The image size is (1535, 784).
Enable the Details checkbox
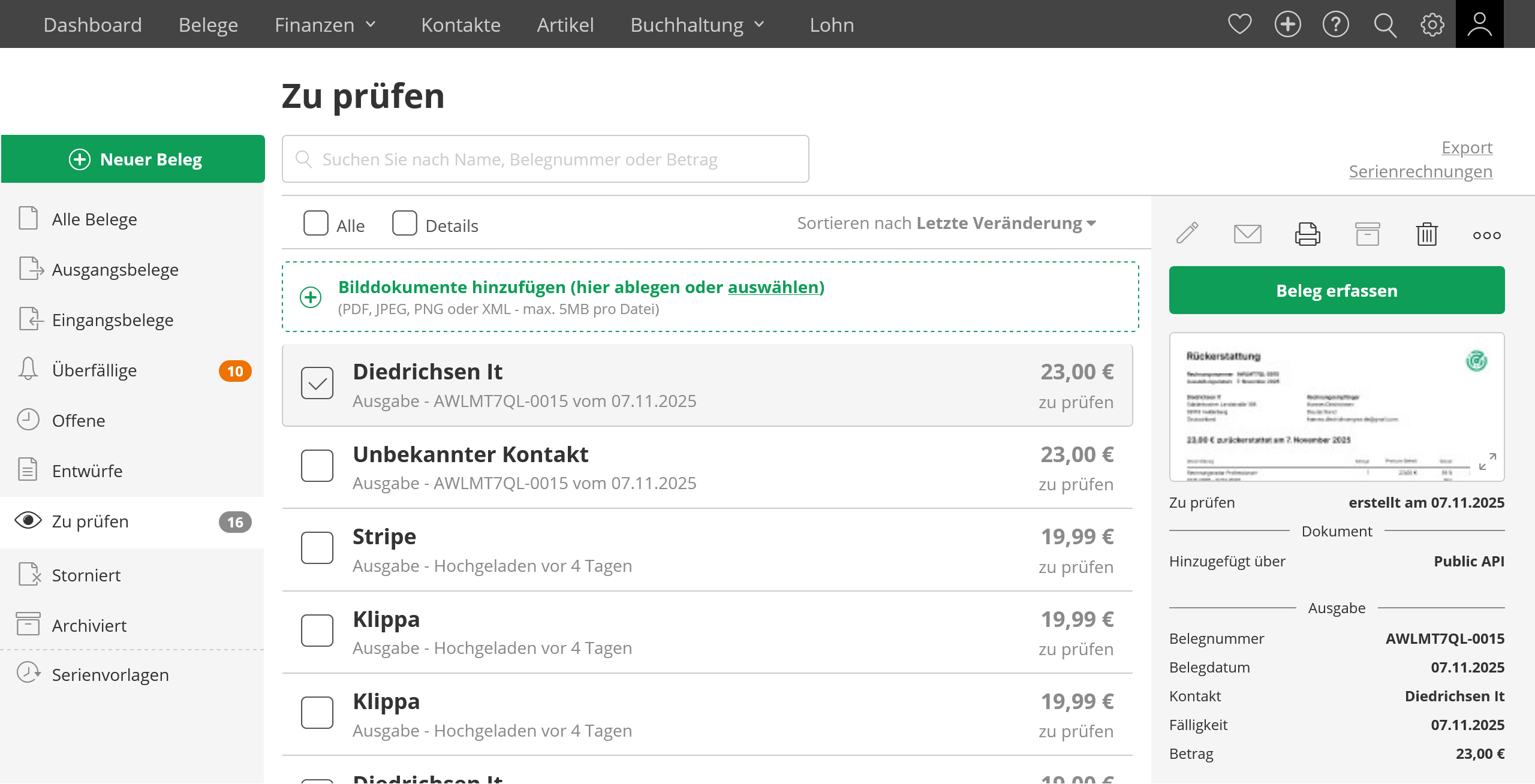(405, 224)
